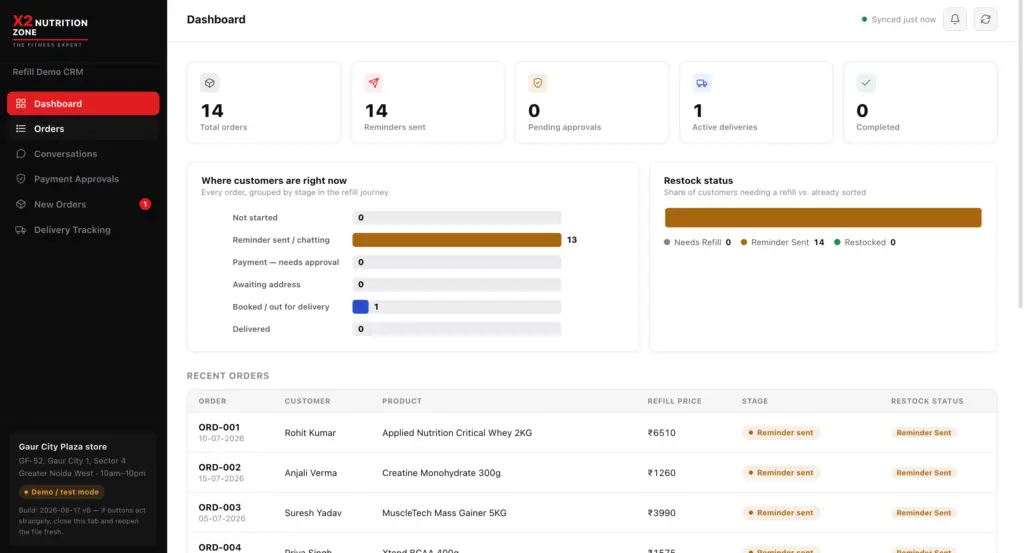Click ORD-002 Reminder Sent restock status badge
Viewport: 1024px width, 553px height.
click(x=923, y=473)
